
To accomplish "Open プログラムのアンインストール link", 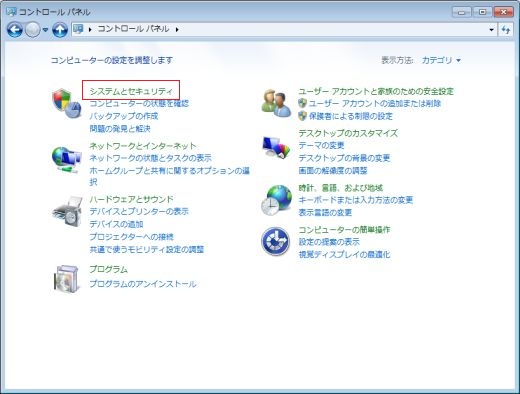I will [143, 284].
